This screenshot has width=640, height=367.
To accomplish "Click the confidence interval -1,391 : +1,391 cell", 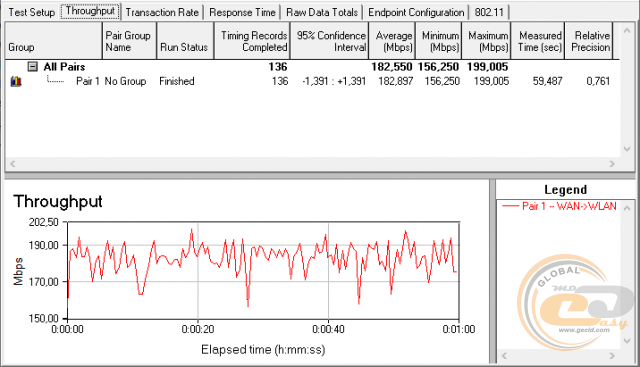I will tap(334, 81).
